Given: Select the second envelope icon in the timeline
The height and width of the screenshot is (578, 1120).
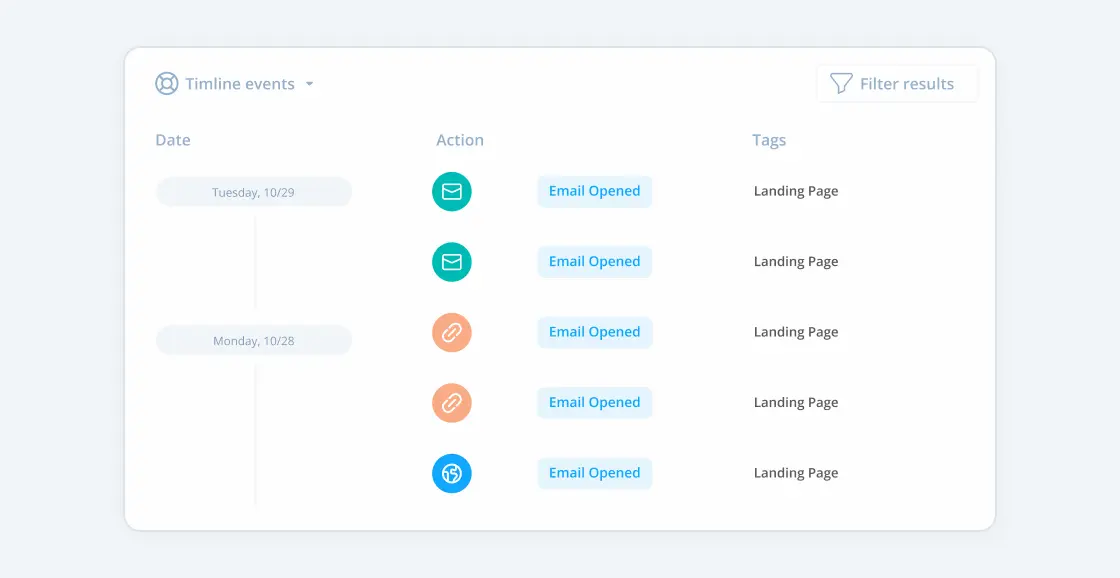Looking at the screenshot, I should tap(451, 261).
